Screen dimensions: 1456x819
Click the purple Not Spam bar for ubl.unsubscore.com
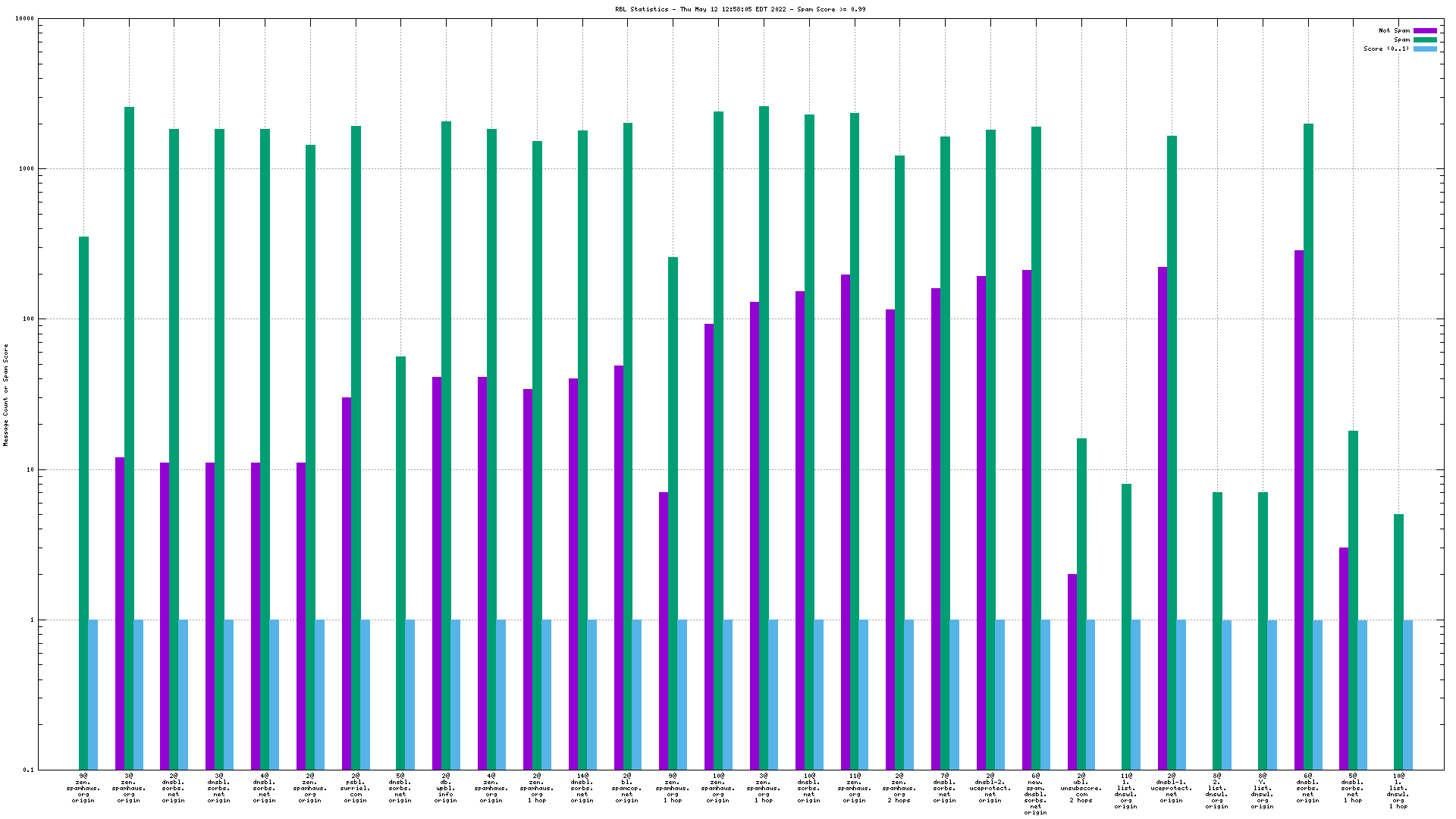1072,671
